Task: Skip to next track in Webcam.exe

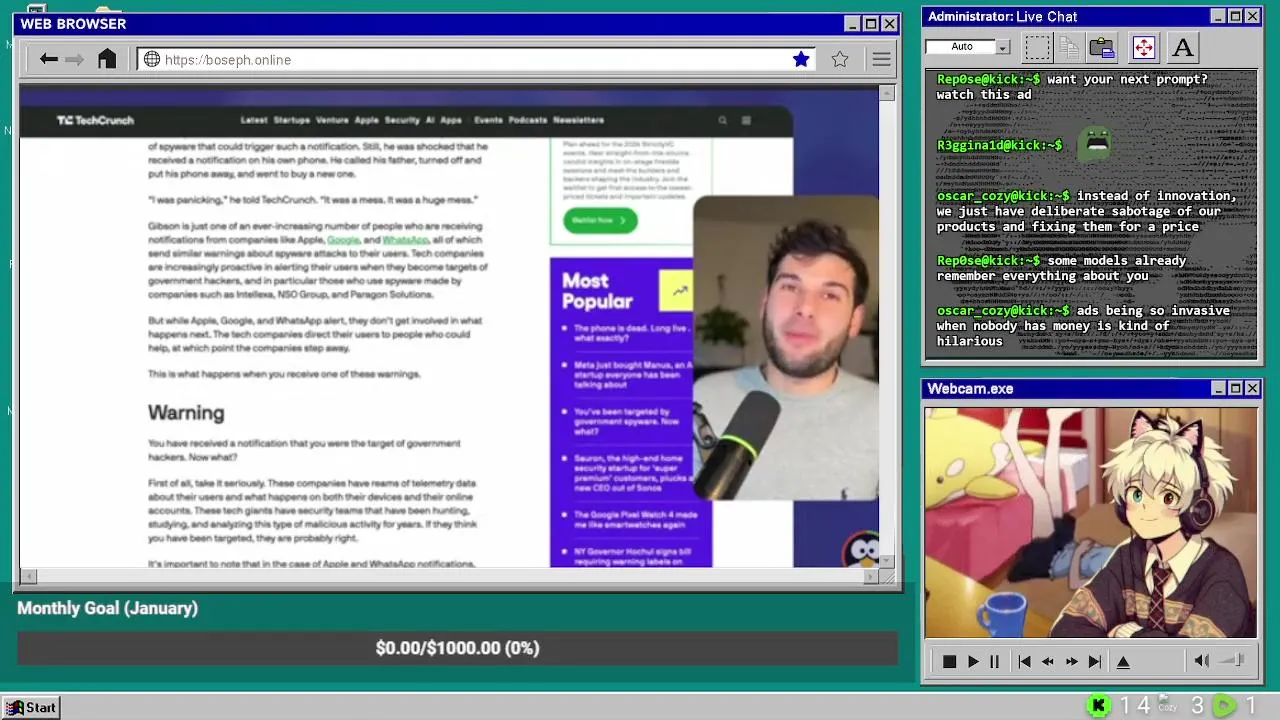Action: click(1094, 662)
